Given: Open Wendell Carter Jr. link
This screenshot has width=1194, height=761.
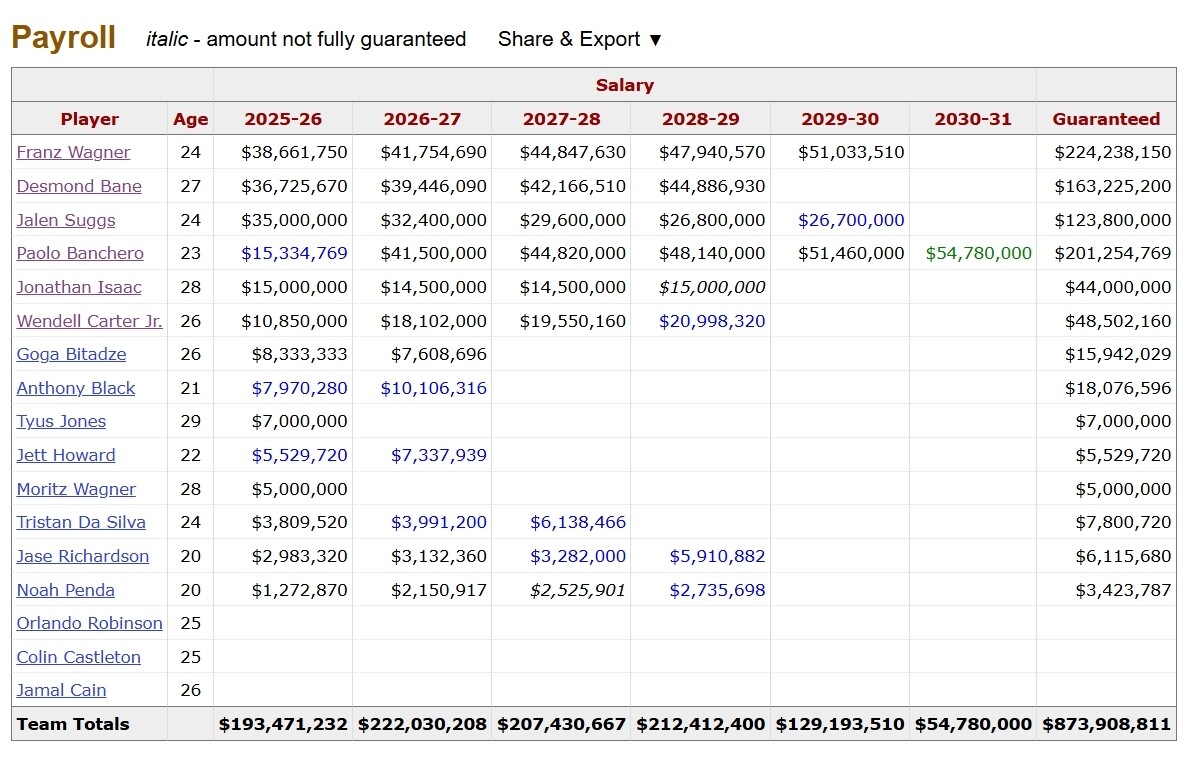Looking at the screenshot, I should [89, 321].
